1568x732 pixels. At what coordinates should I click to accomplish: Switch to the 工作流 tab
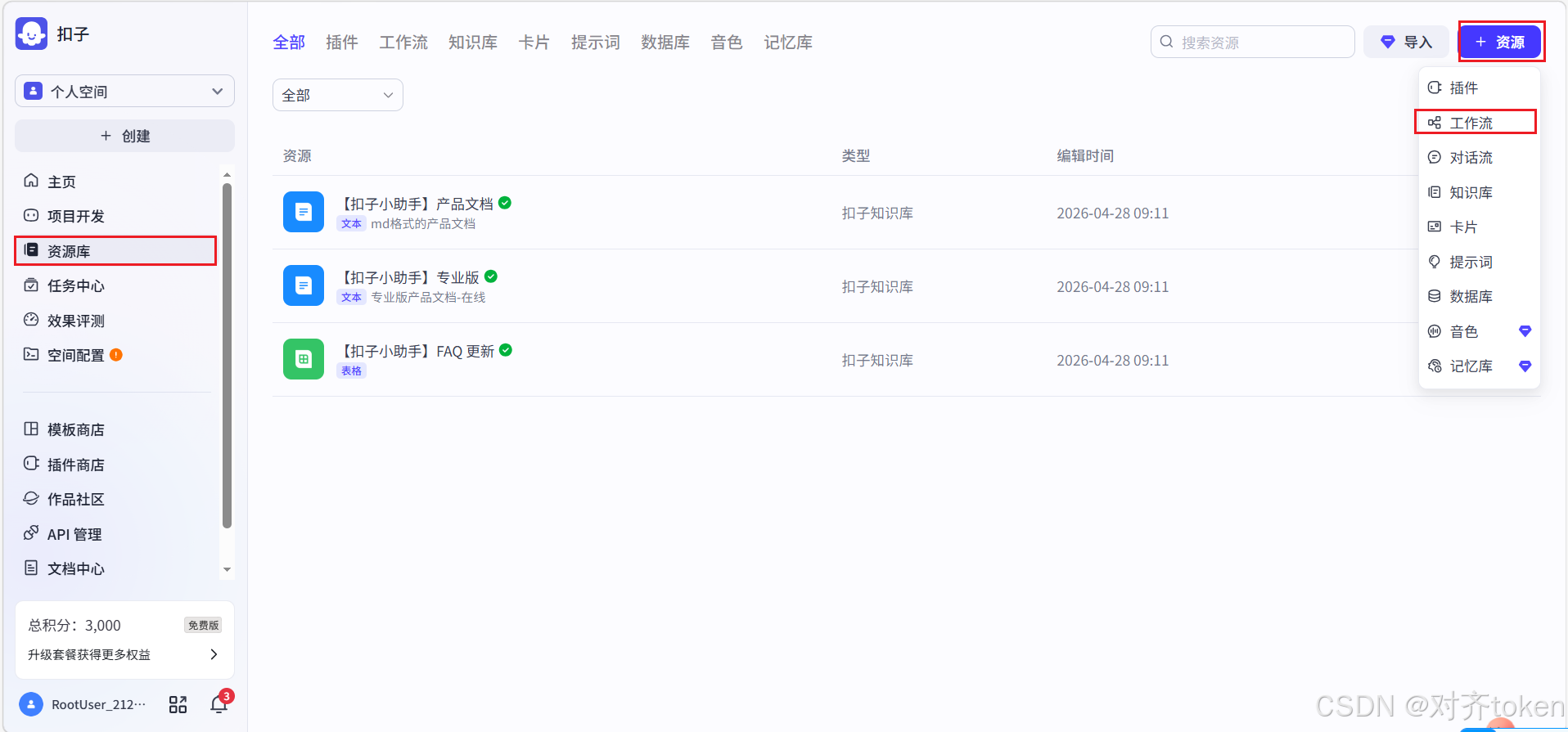click(403, 42)
